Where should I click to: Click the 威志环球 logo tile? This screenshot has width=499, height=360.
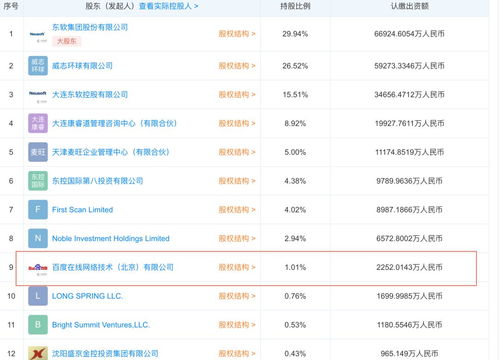pyautogui.click(x=38, y=66)
